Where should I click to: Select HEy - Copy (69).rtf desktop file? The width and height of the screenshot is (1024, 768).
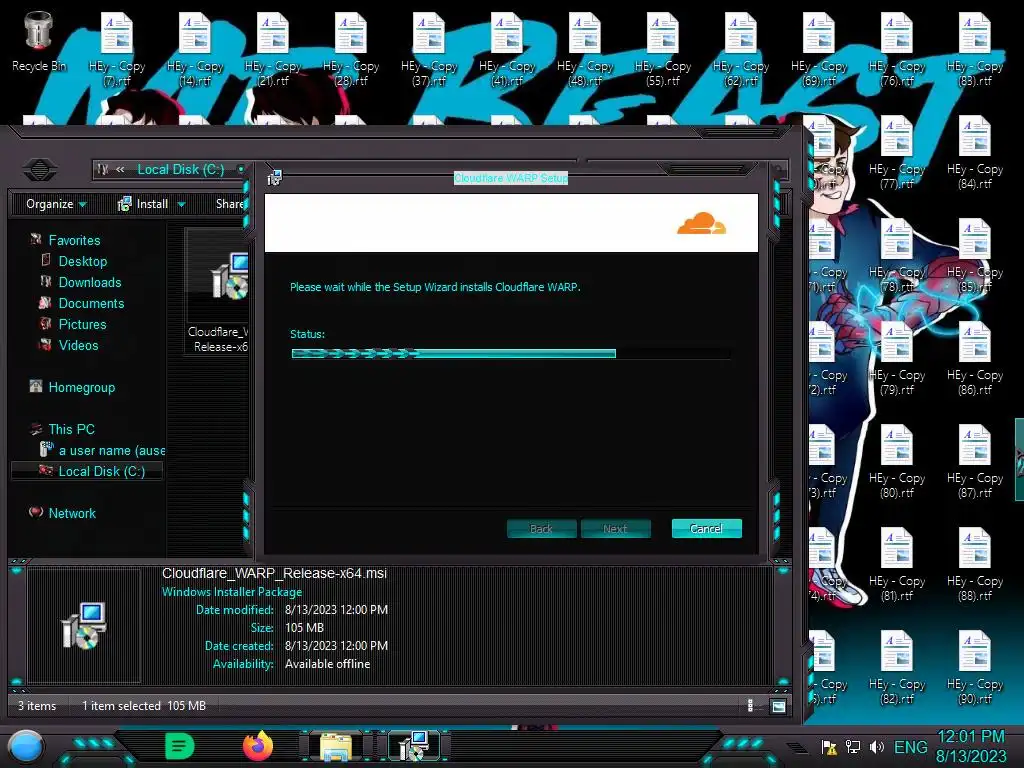(x=819, y=51)
